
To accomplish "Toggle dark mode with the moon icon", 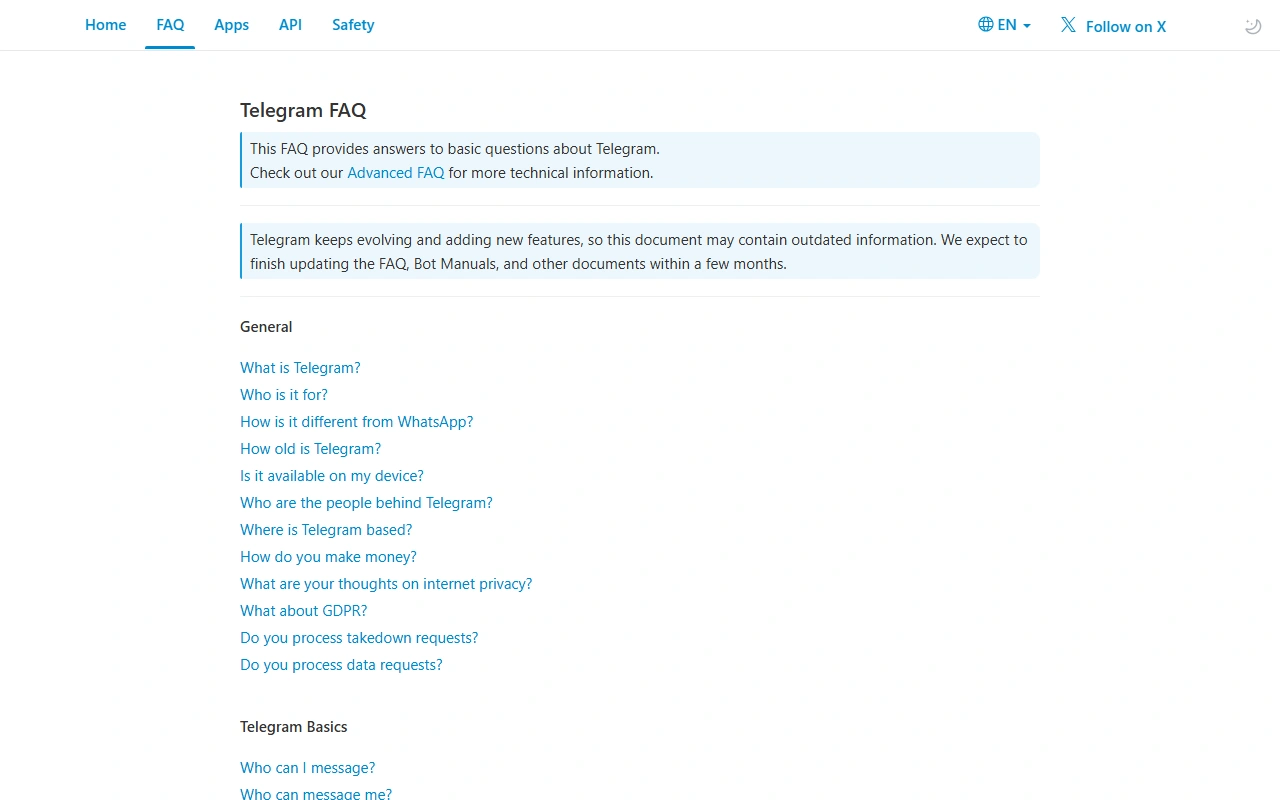I will [x=1252, y=26].
